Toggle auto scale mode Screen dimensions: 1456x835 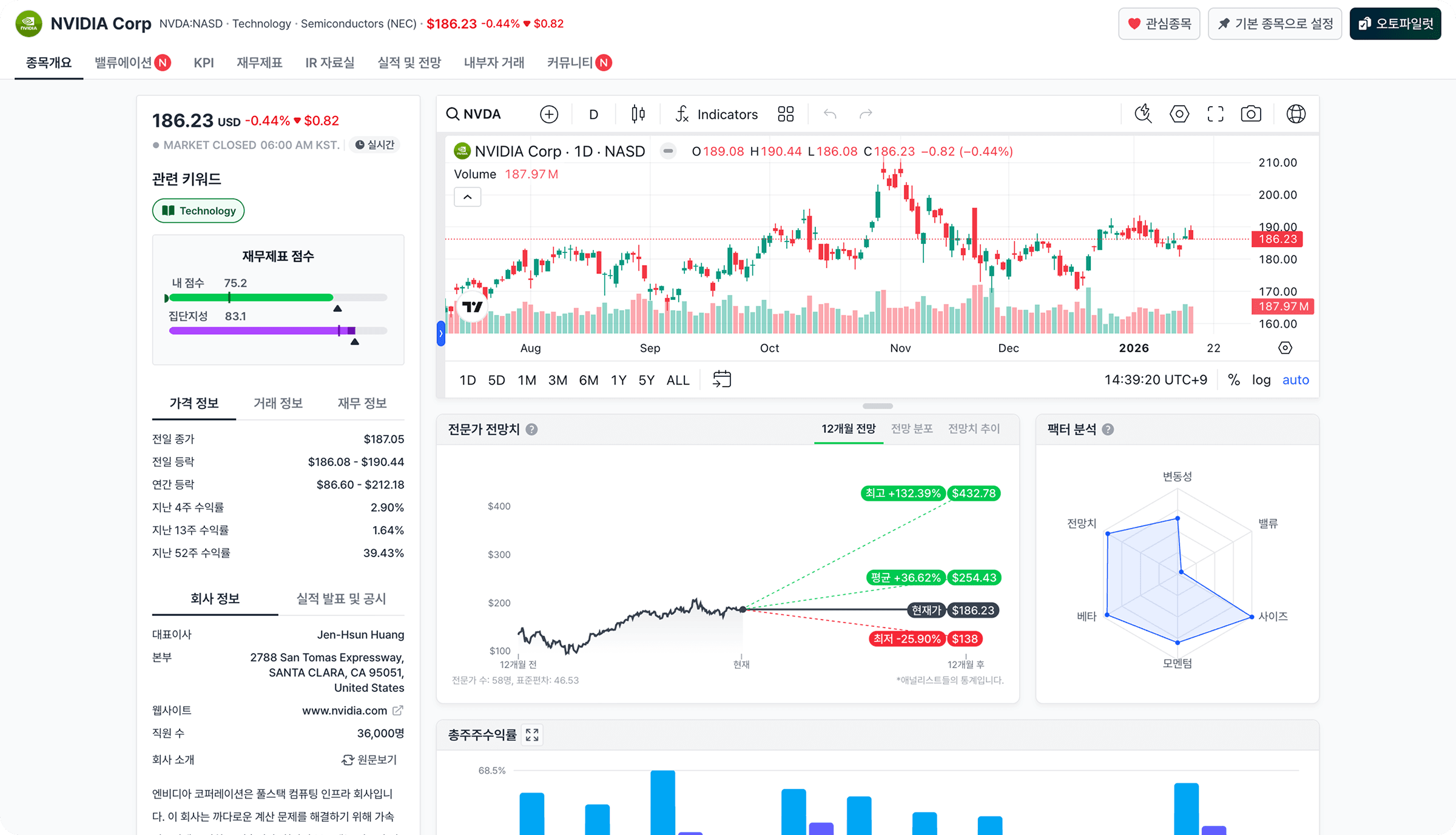pyautogui.click(x=1295, y=380)
